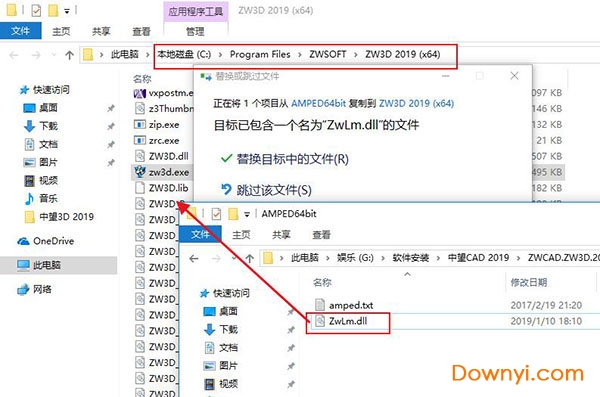This screenshot has height=397, width=600.
Task: Unpin 下载 pin icon in ZW3D sidebar
Action: [111, 126]
